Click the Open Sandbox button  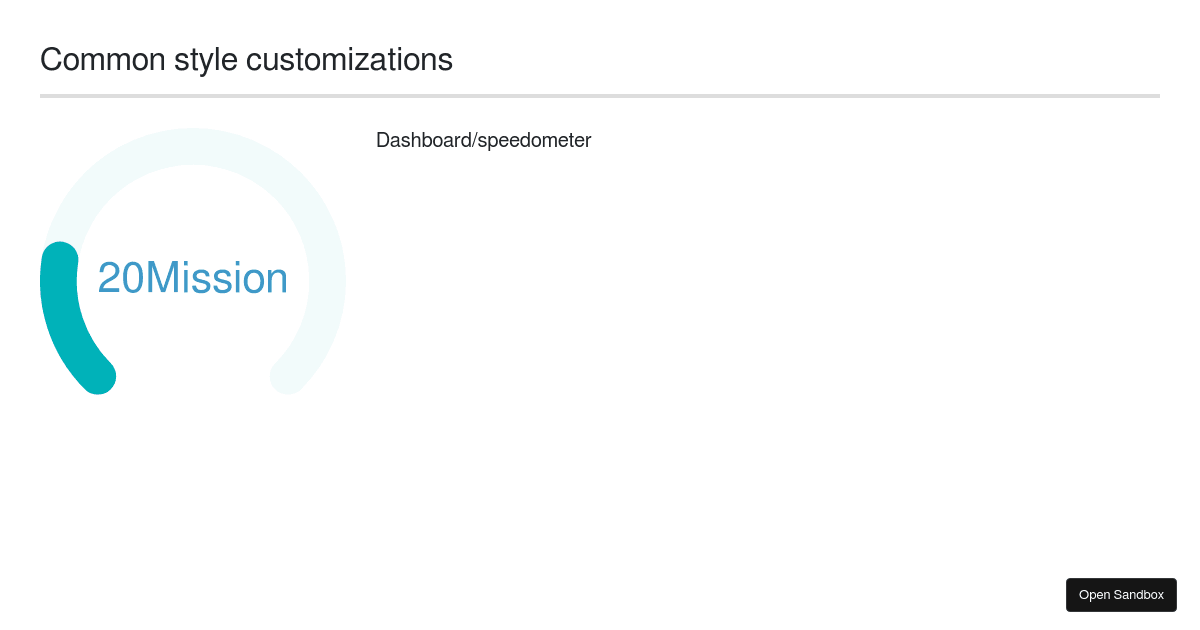click(x=1121, y=595)
